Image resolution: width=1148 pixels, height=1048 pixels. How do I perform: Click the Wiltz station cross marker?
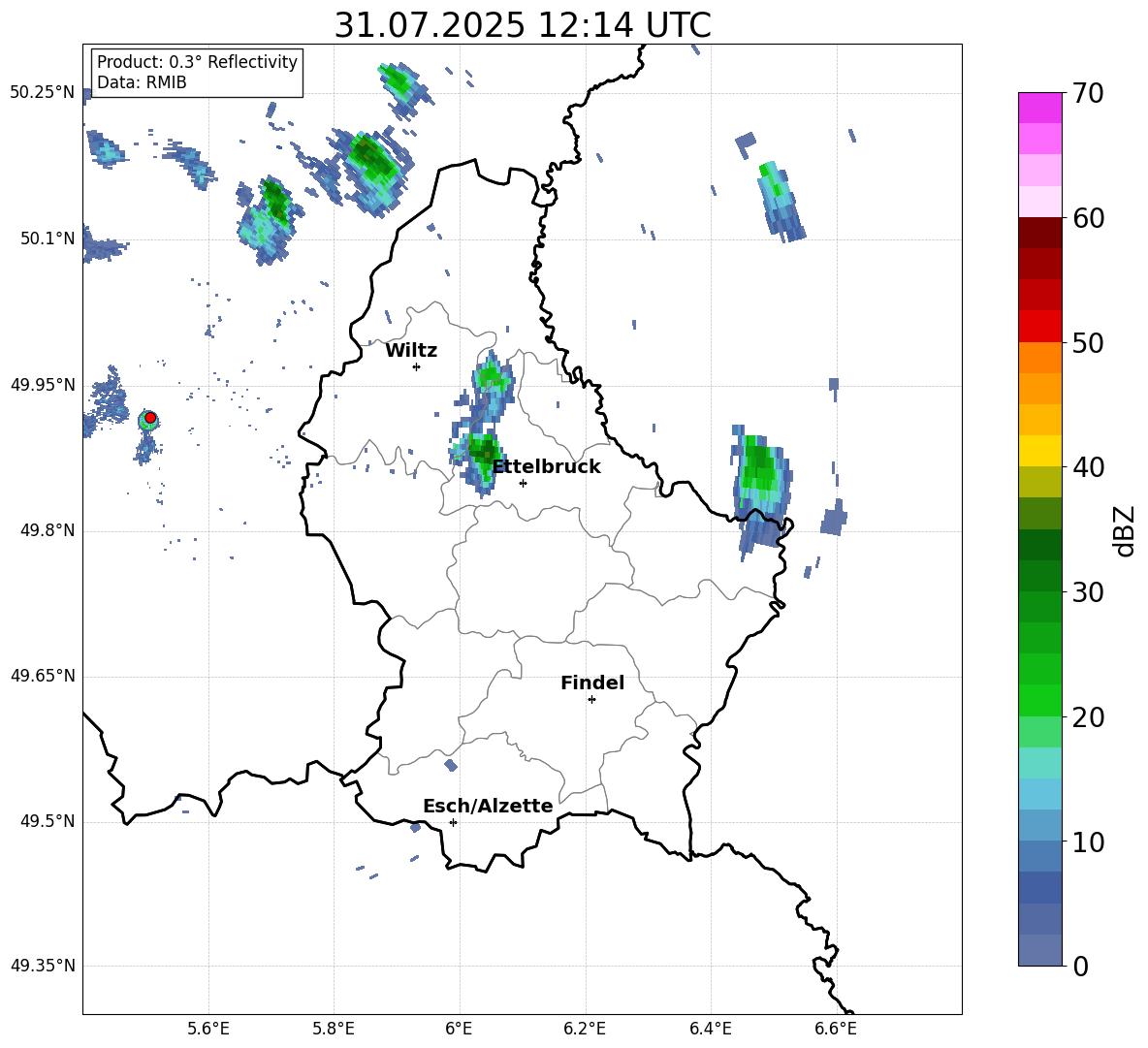[x=416, y=366]
